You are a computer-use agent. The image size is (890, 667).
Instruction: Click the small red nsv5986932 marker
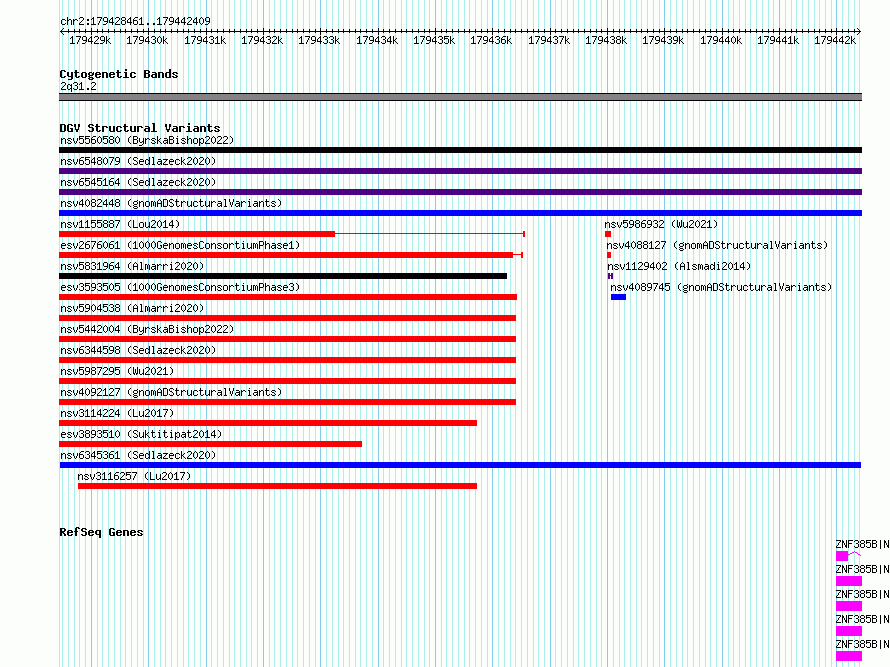tap(608, 234)
